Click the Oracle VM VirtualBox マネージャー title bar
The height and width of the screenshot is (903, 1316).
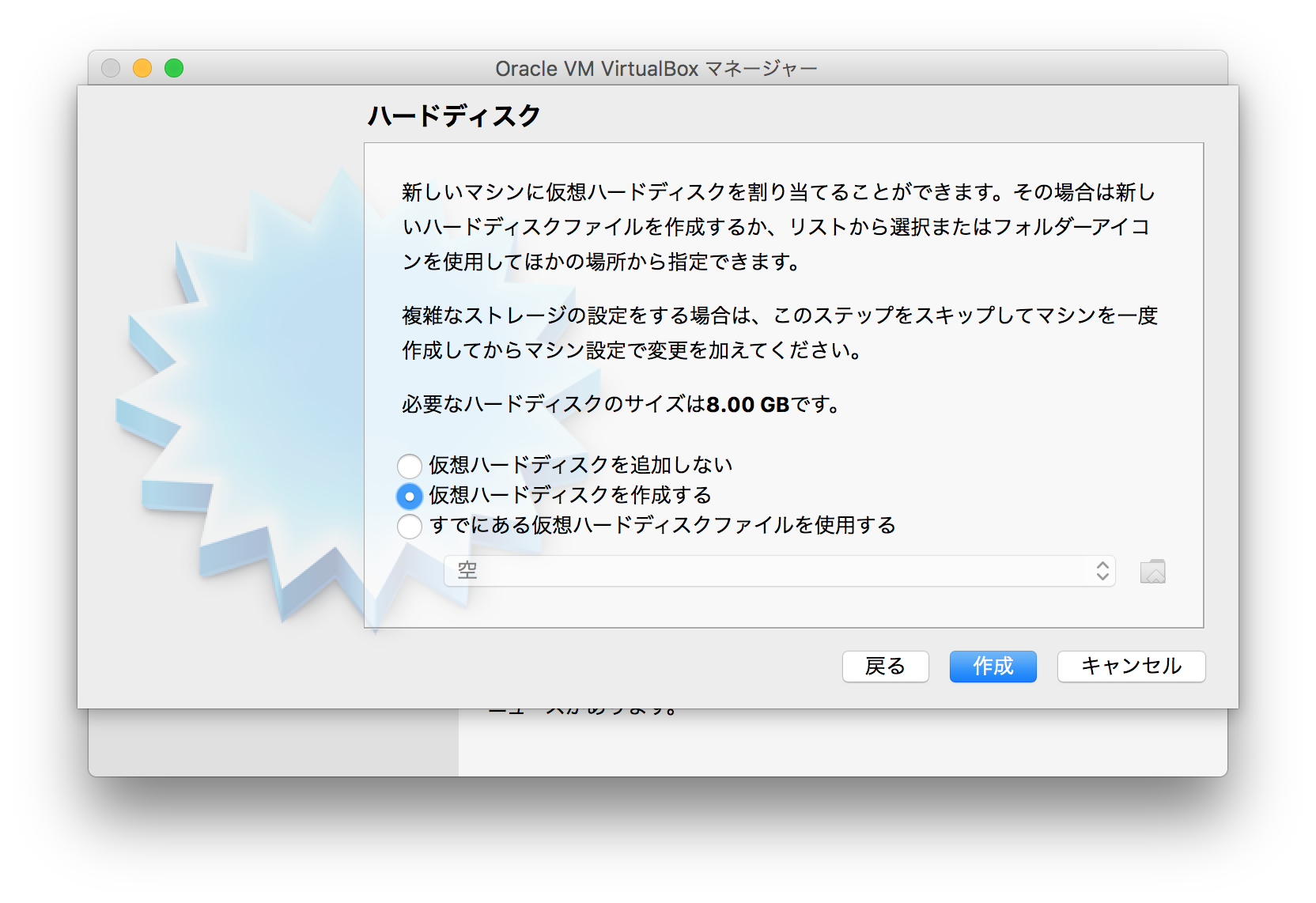[x=655, y=69]
